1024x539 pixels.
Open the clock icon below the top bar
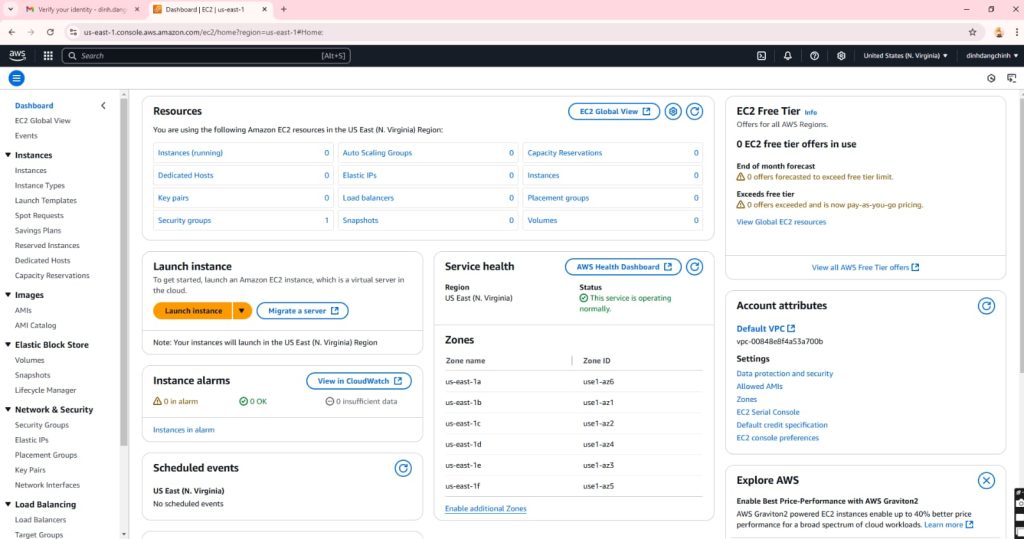991,78
